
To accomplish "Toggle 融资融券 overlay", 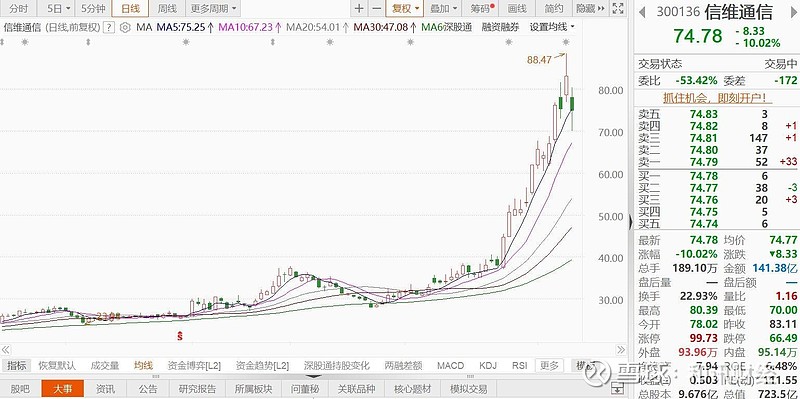I will click(500, 27).
